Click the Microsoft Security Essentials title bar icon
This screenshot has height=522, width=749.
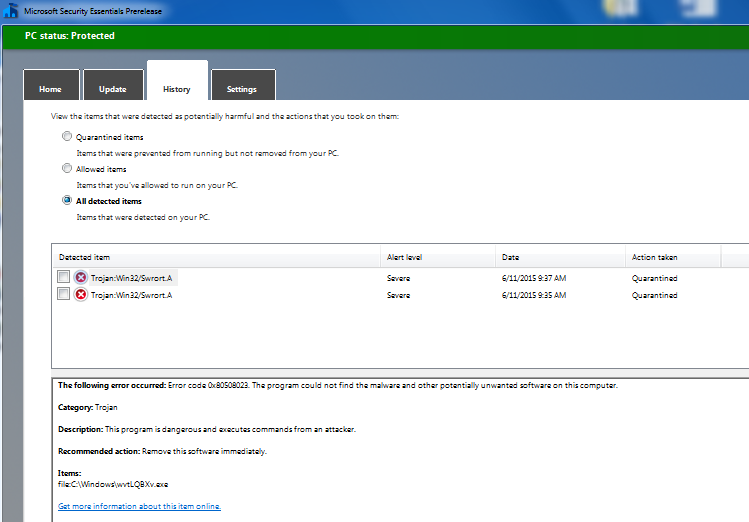pos(11,11)
